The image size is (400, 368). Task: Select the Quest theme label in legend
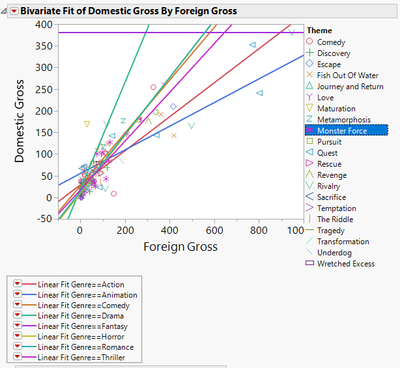[327, 153]
